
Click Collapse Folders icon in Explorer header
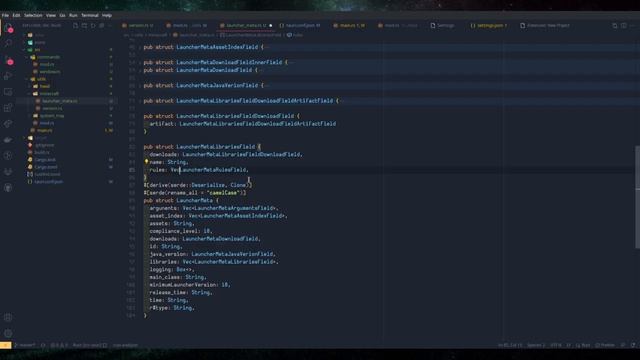[x=102, y=25]
